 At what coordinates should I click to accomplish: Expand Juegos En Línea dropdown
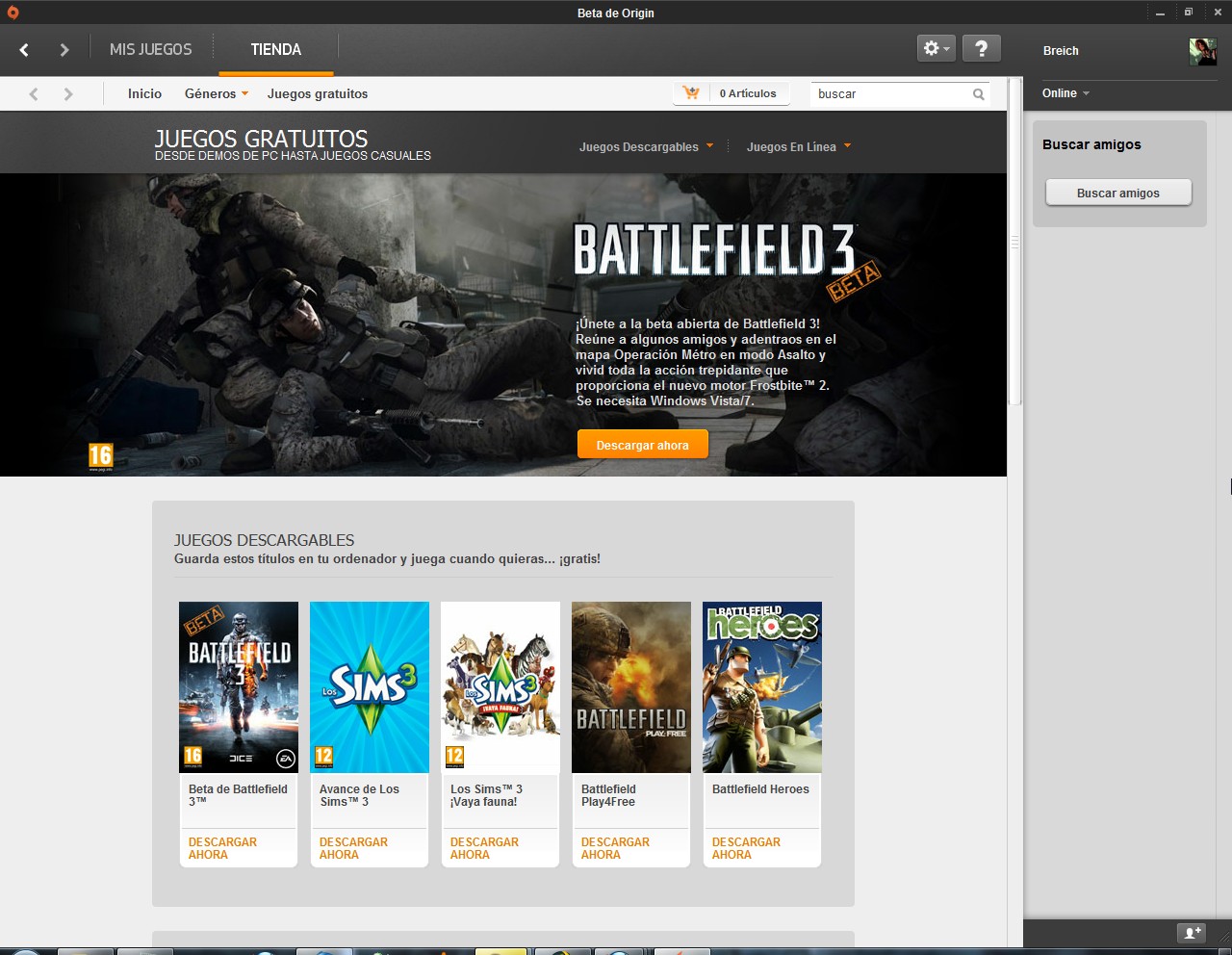click(799, 146)
